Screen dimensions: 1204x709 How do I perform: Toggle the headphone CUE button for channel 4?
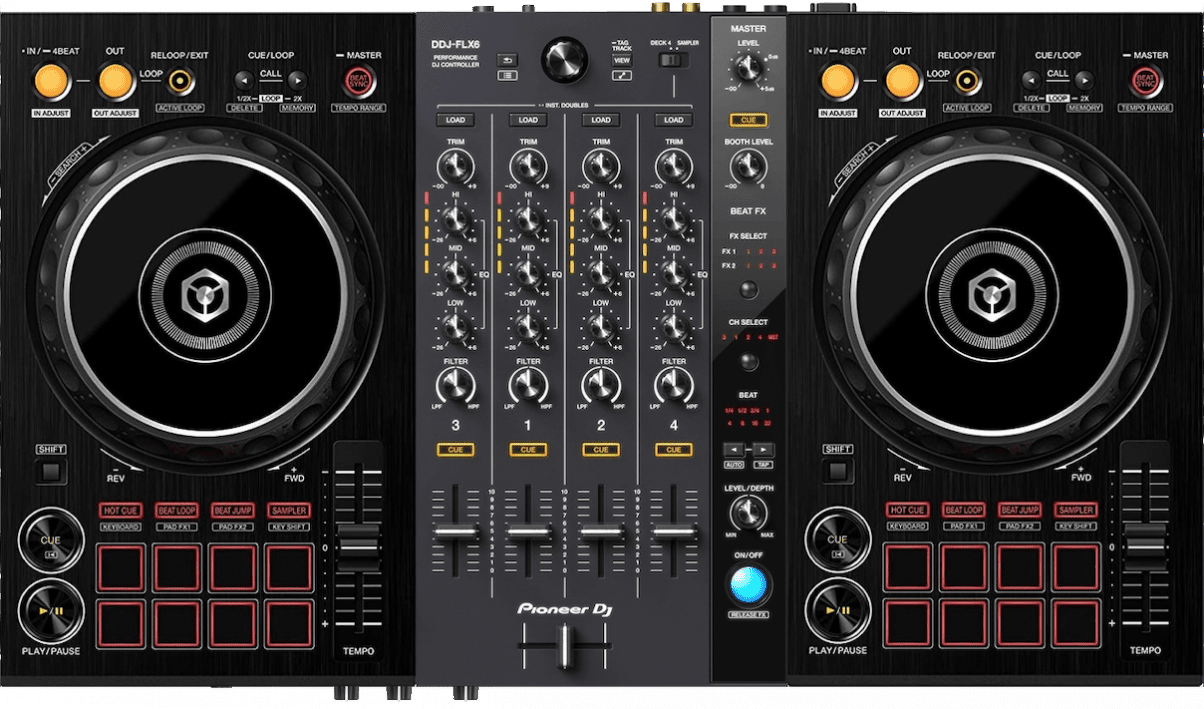[673, 450]
